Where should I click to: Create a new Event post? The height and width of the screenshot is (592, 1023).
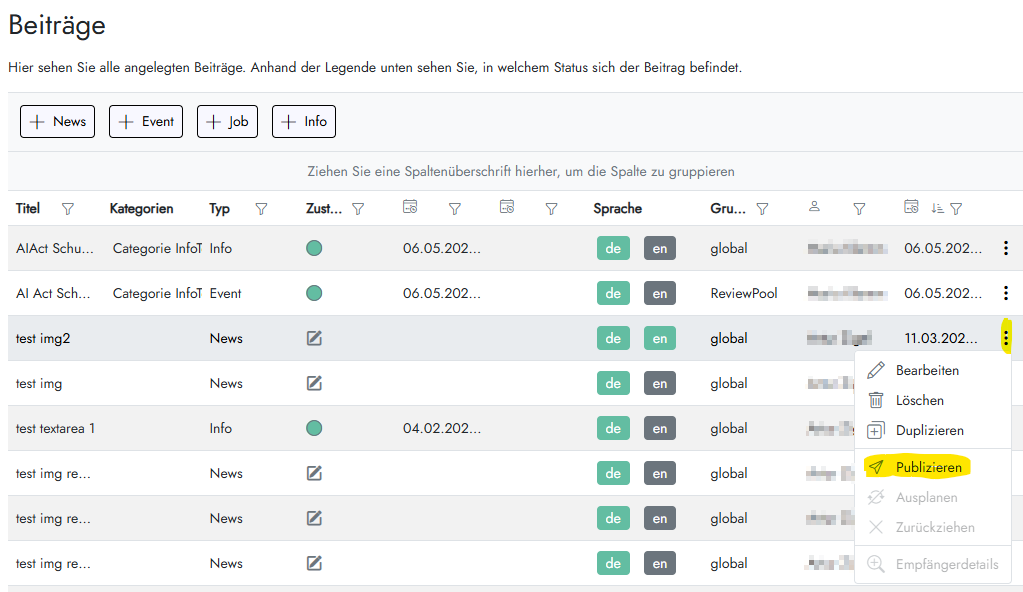click(146, 122)
